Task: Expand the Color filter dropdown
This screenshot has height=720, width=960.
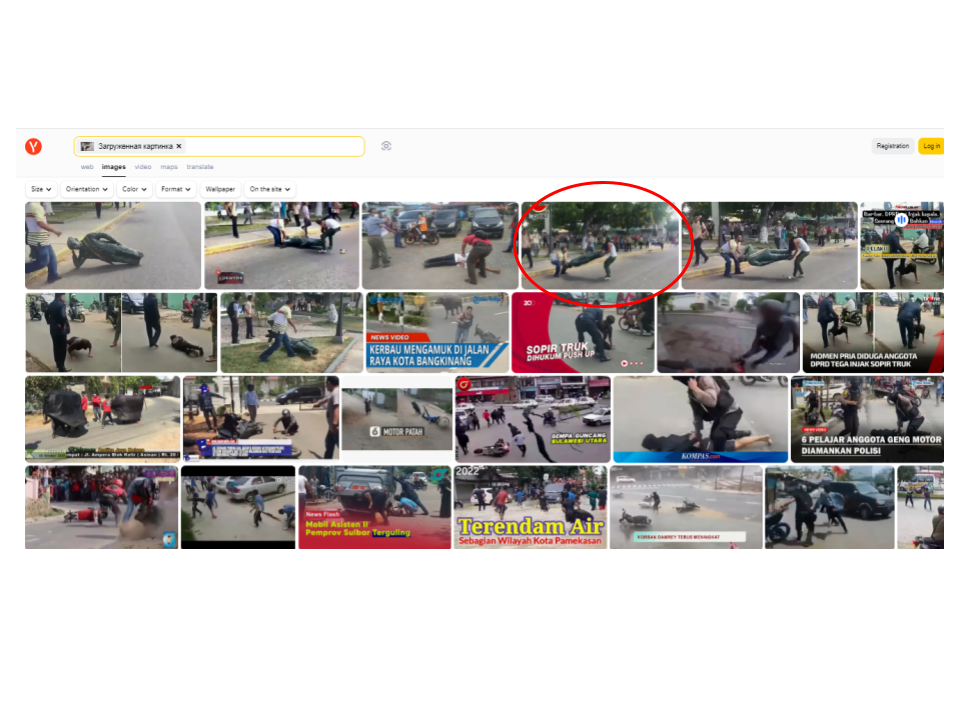Action: coord(134,189)
